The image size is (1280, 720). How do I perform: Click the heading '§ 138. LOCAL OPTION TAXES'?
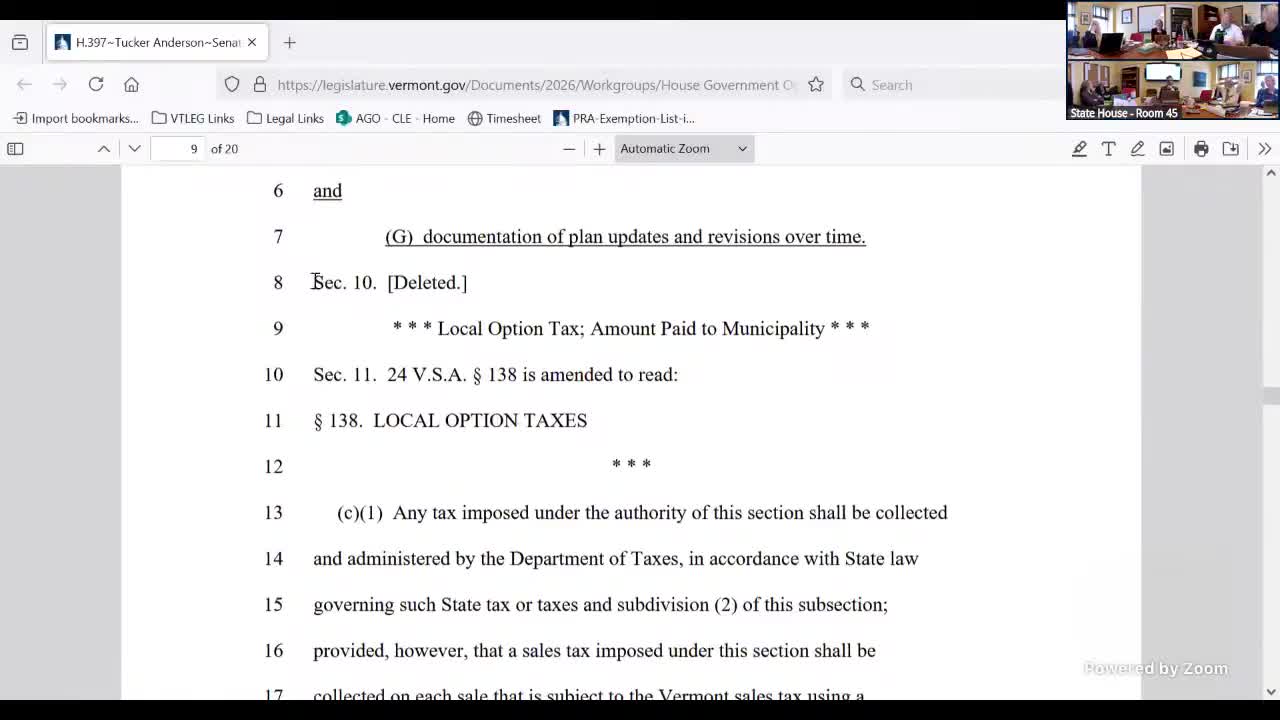point(450,421)
